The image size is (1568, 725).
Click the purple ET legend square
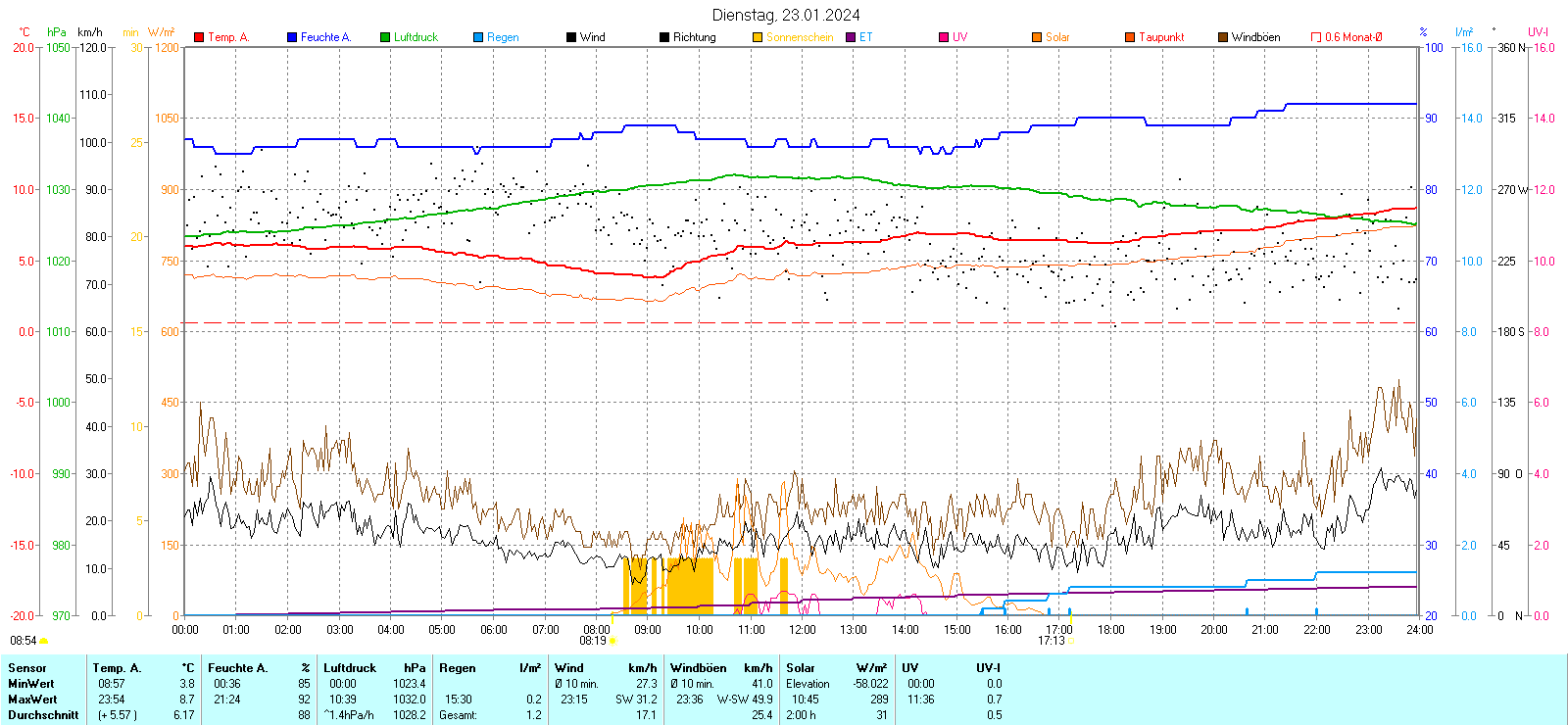(851, 37)
